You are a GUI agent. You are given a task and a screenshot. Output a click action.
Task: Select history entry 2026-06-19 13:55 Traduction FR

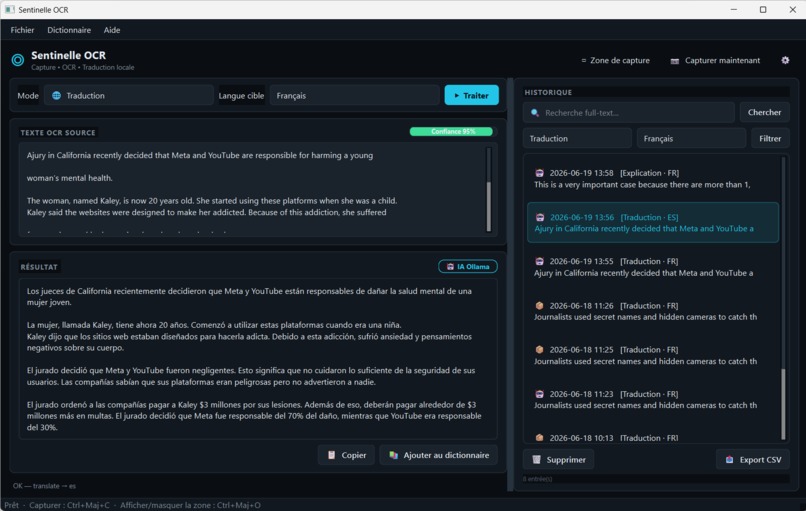653,267
